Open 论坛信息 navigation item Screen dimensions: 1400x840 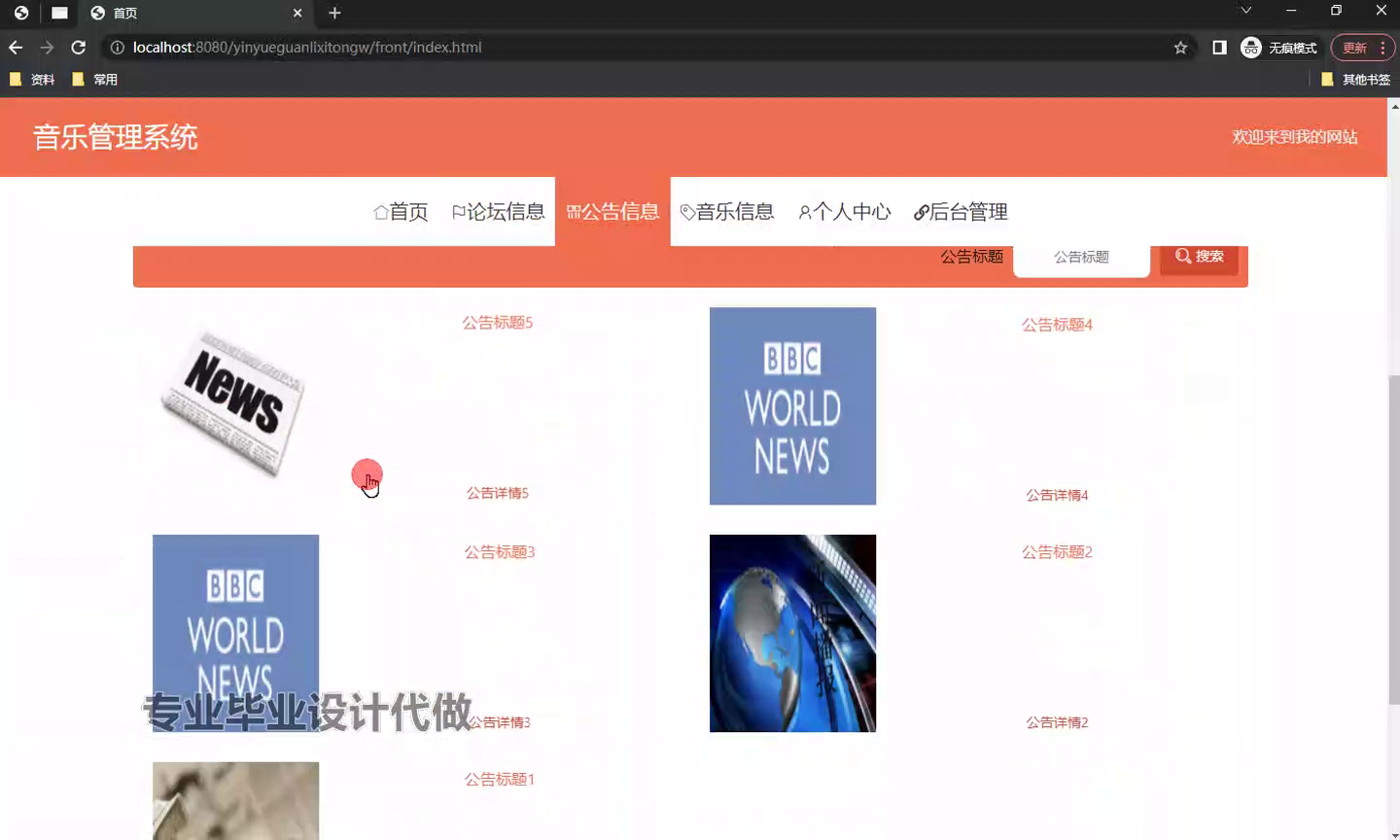pyautogui.click(x=498, y=212)
